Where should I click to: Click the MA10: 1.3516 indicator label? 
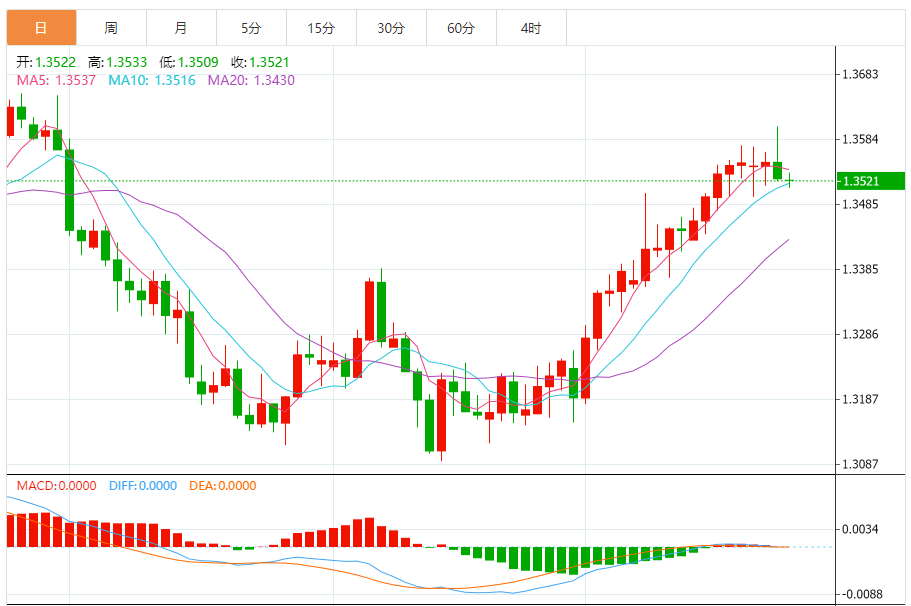[x=152, y=80]
